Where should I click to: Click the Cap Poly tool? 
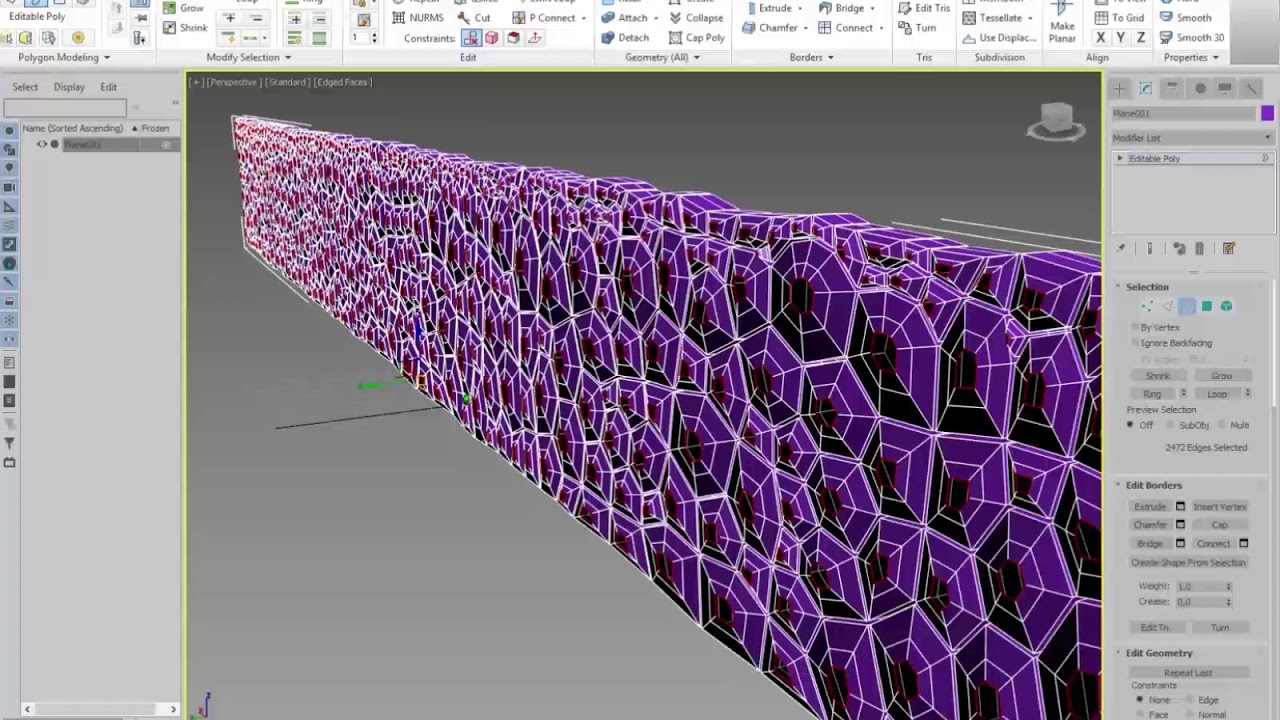(697, 37)
